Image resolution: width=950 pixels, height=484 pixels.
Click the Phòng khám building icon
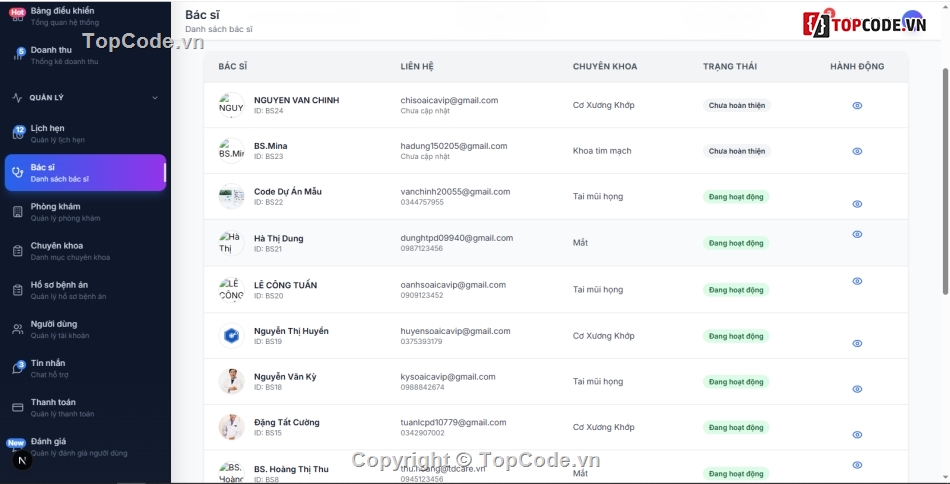17,211
